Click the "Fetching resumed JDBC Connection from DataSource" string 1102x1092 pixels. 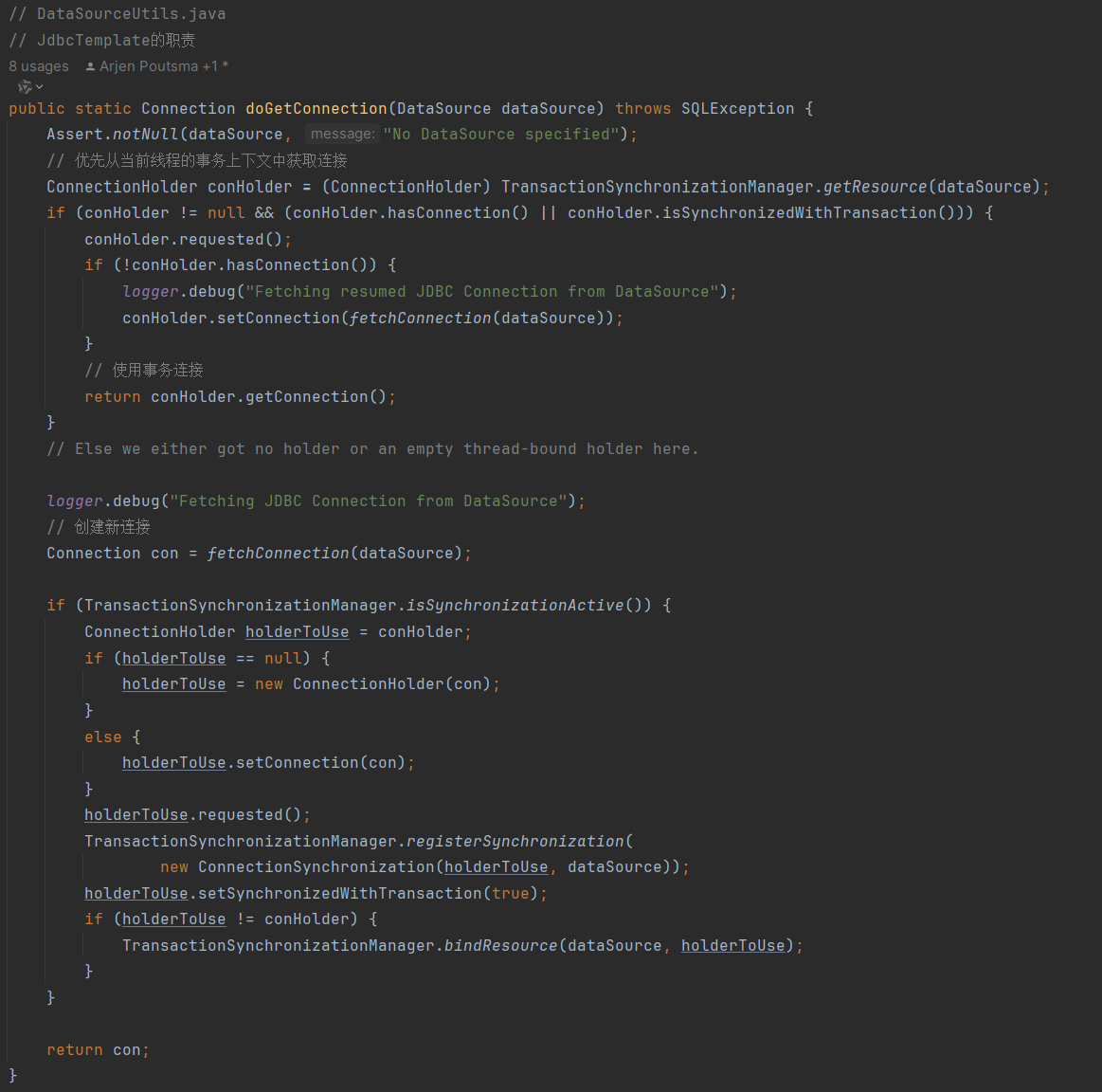coord(481,291)
